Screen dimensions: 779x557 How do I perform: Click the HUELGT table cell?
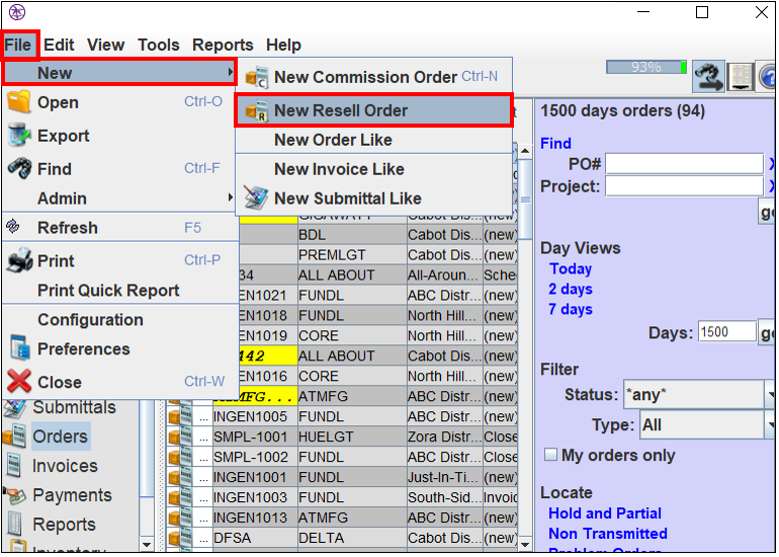[352, 437]
